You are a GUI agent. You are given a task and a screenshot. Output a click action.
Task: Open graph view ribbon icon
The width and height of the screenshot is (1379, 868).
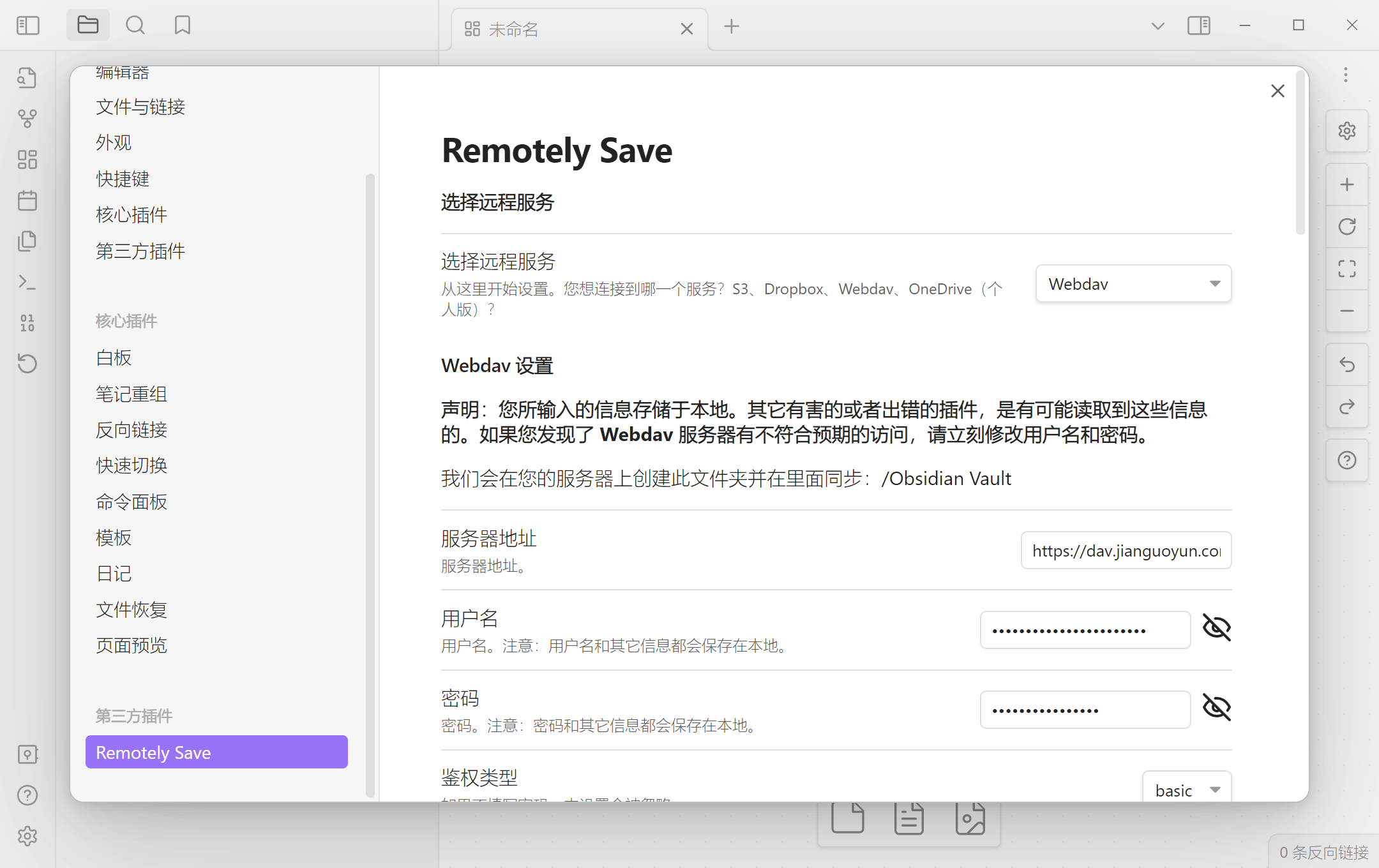pyautogui.click(x=27, y=119)
